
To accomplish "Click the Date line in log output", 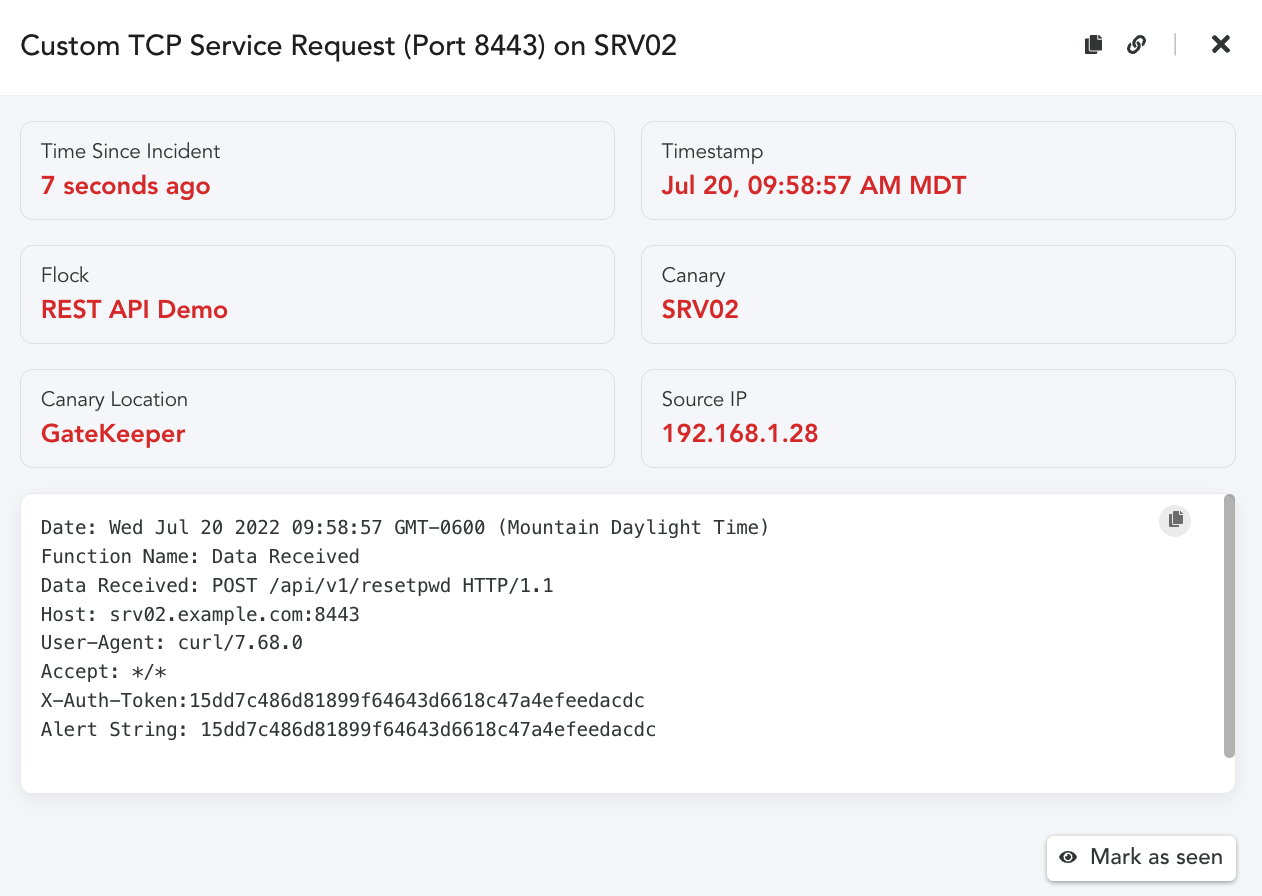I will [x=404, y=527].
